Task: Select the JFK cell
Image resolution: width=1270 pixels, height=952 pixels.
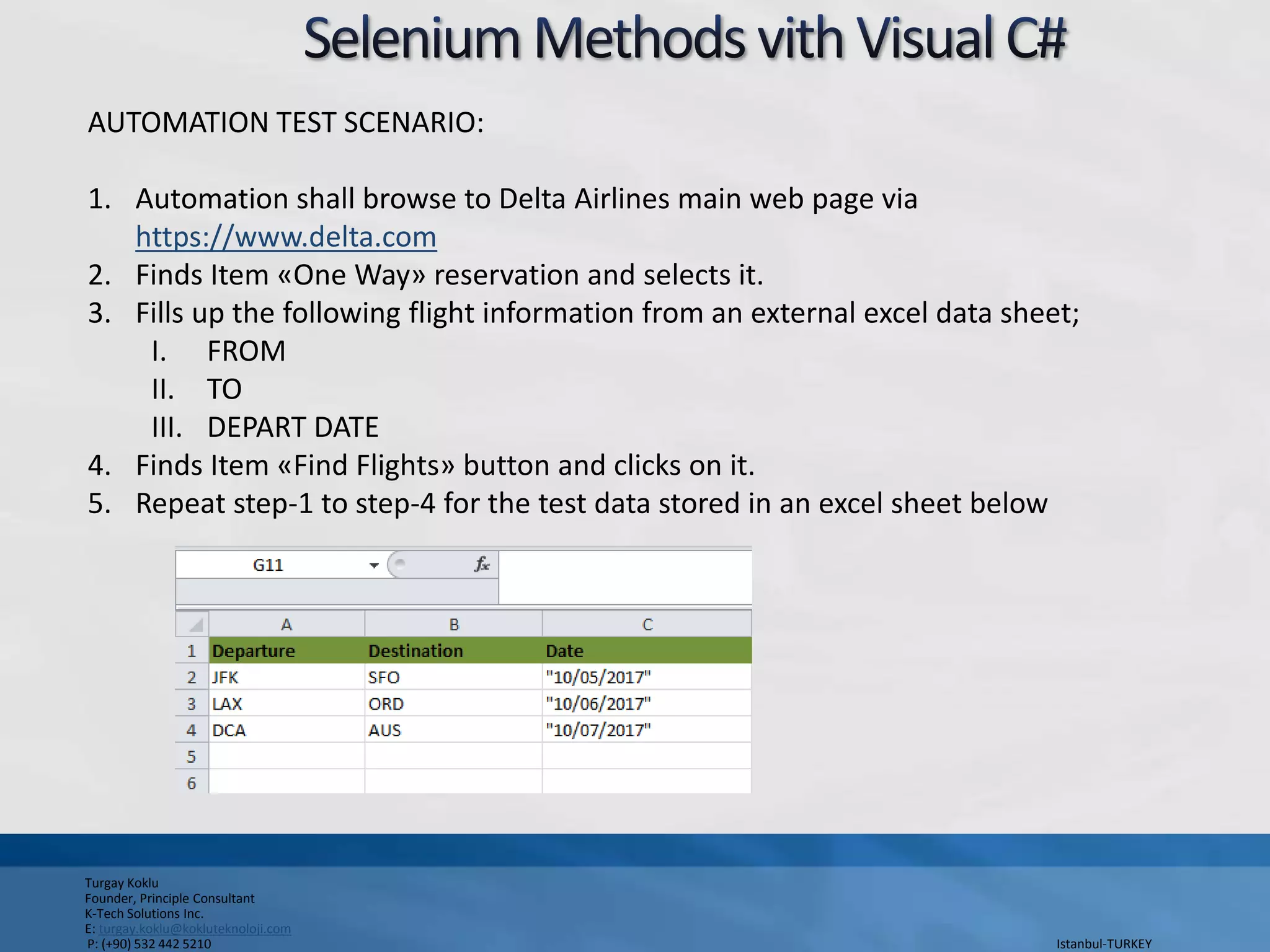Action: click(x=286, y=677)
